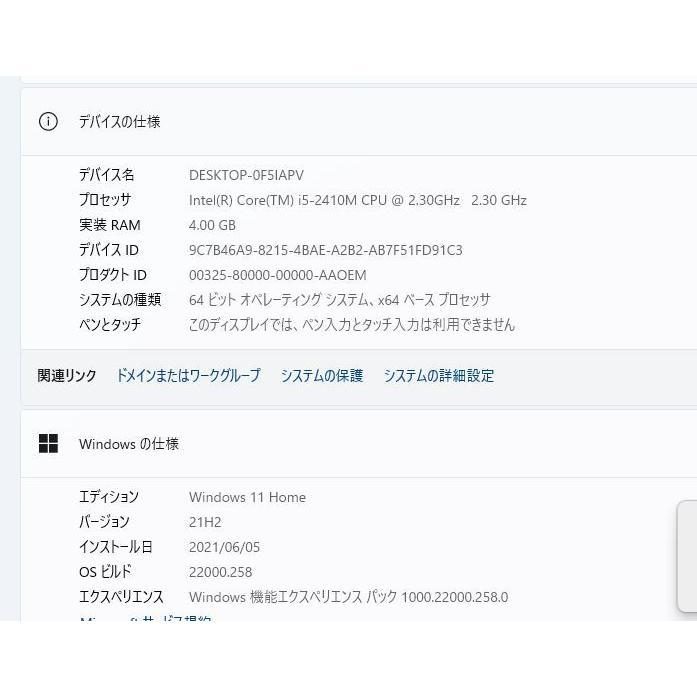Open the システムの詳細設定 link
The width and height of the screenshot is (697, 697).
[x=439, y=376]
